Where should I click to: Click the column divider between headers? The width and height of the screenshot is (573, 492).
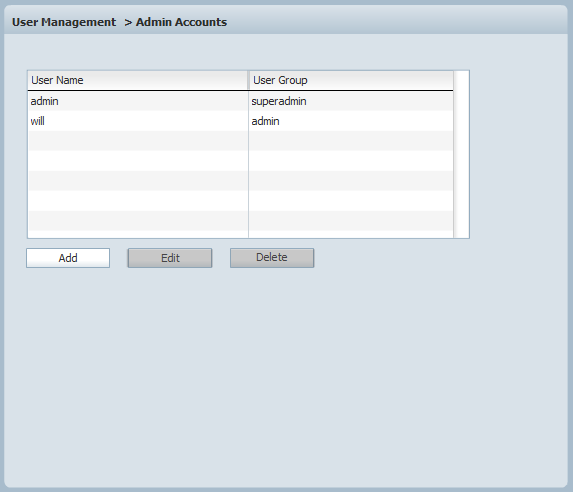click(x=248, y=80)
